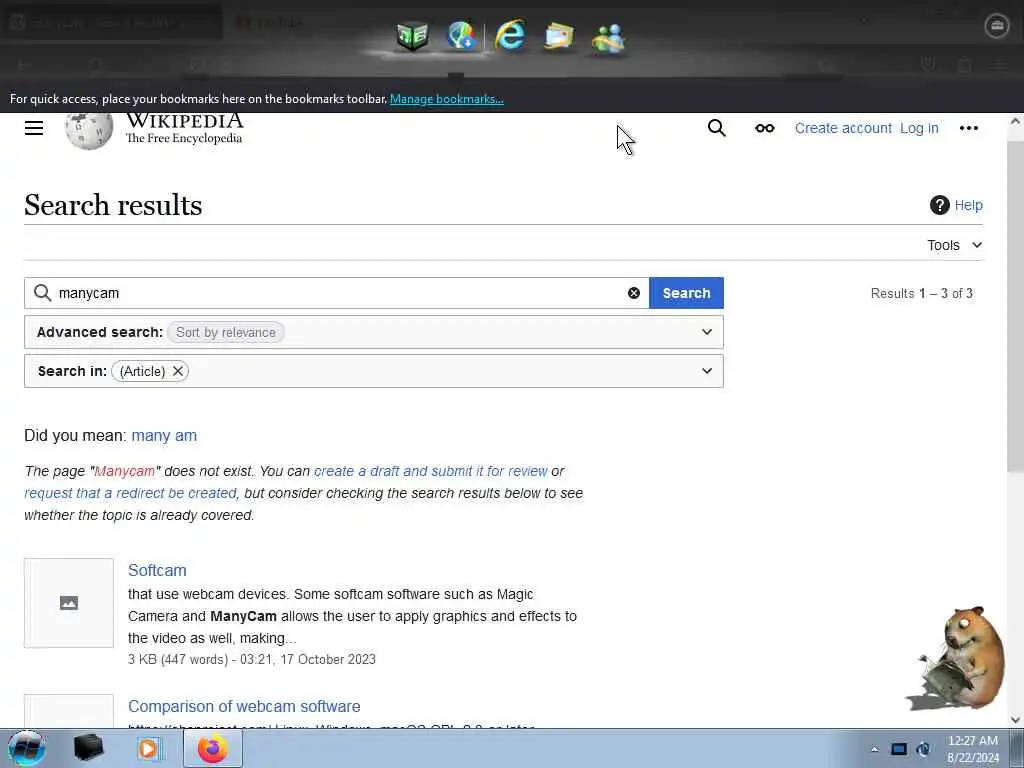Screen dimensions: 1024x768
Task: Launch Internet Explorer from the dock
Action: click(510, 35)
